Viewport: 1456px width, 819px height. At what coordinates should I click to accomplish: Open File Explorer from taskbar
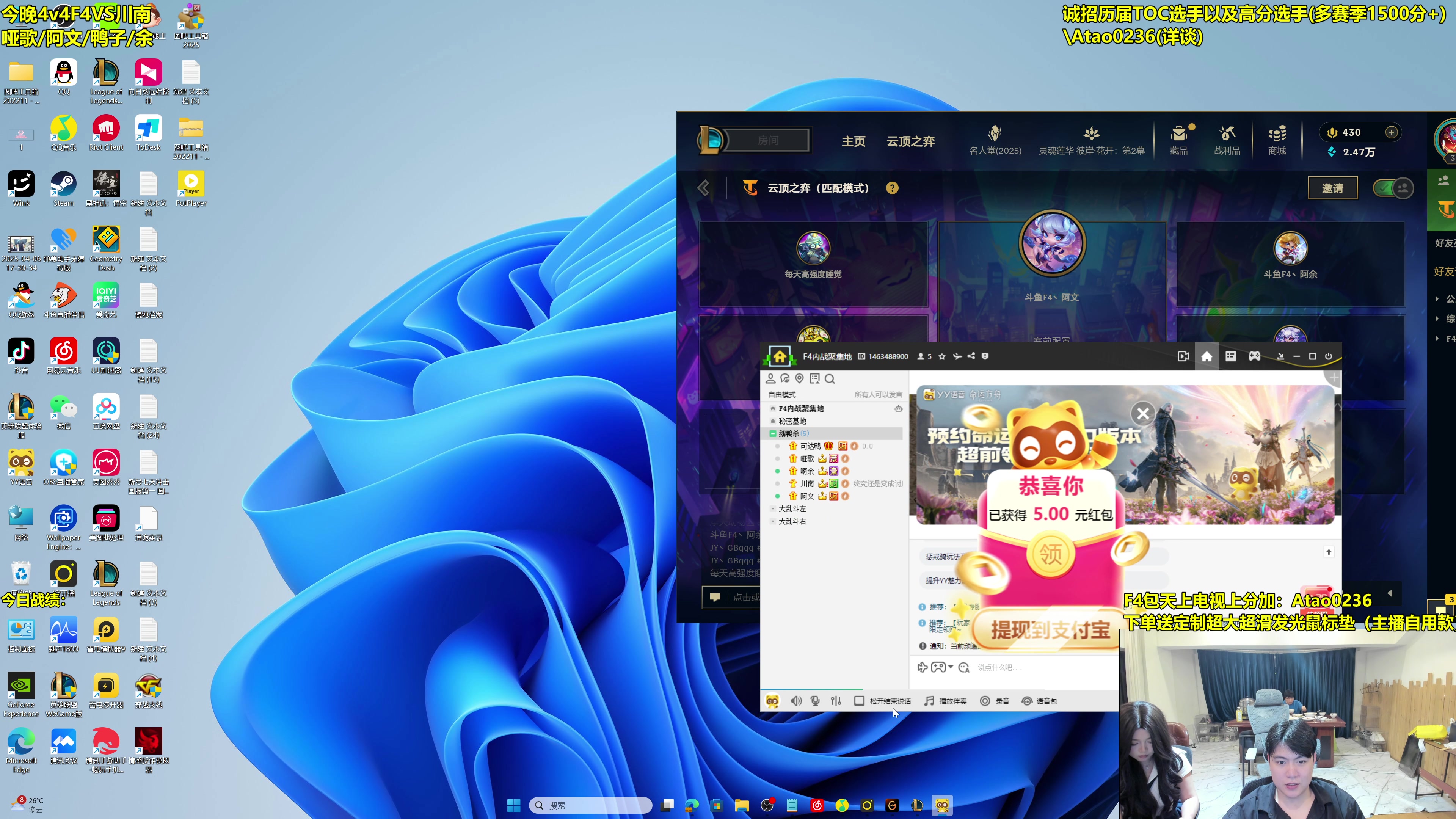742,805
